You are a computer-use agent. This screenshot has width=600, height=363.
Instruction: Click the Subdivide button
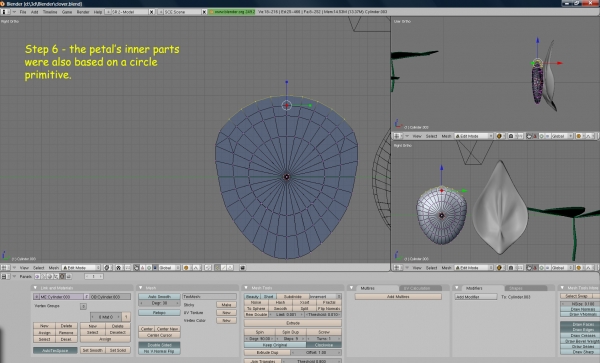293,296
